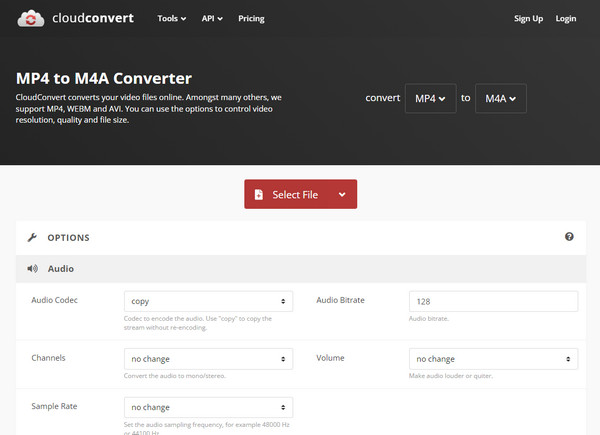Click the Login link

pos(566,18)
